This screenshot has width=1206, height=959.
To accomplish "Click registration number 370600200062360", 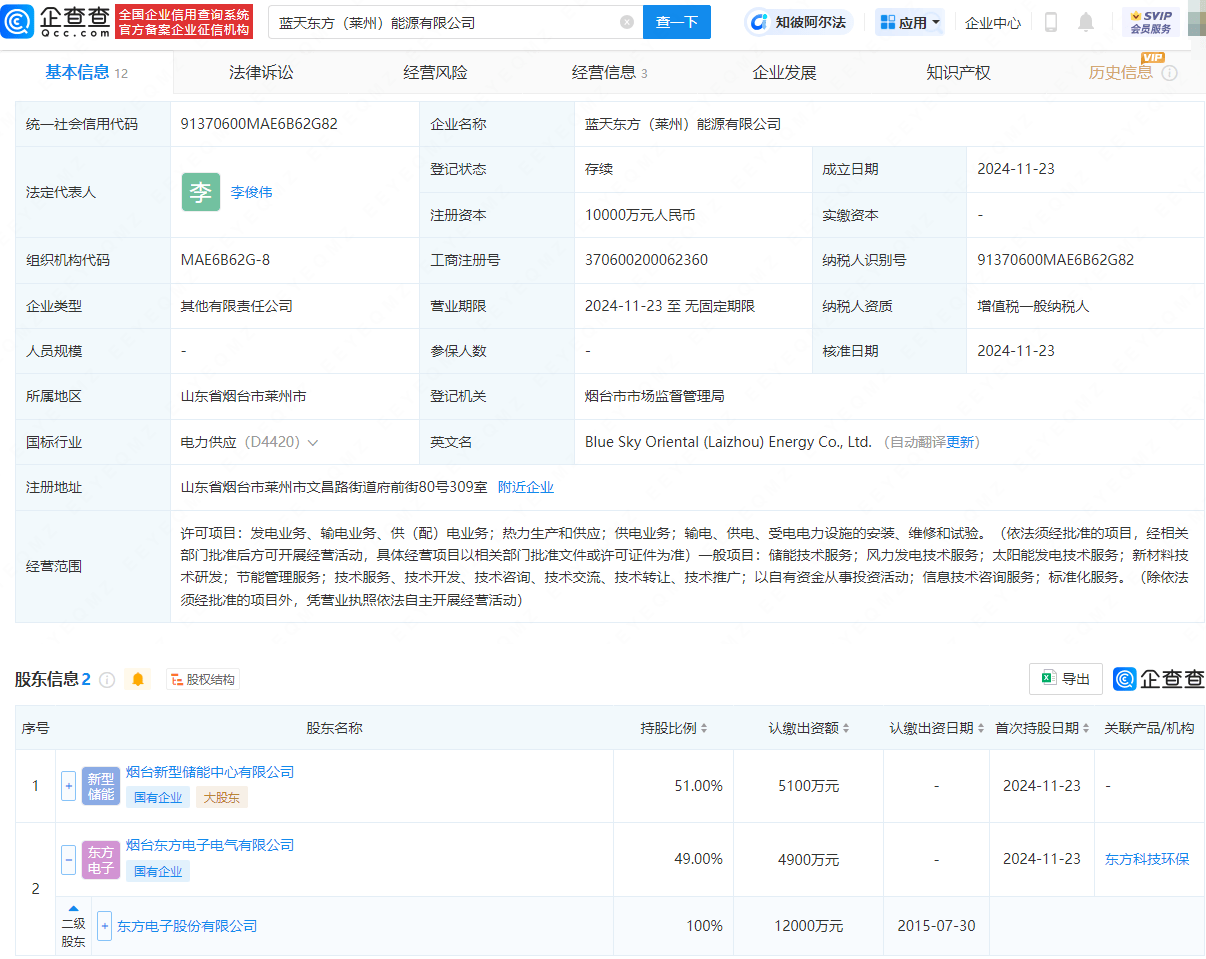I will click(x=646, y=260).
